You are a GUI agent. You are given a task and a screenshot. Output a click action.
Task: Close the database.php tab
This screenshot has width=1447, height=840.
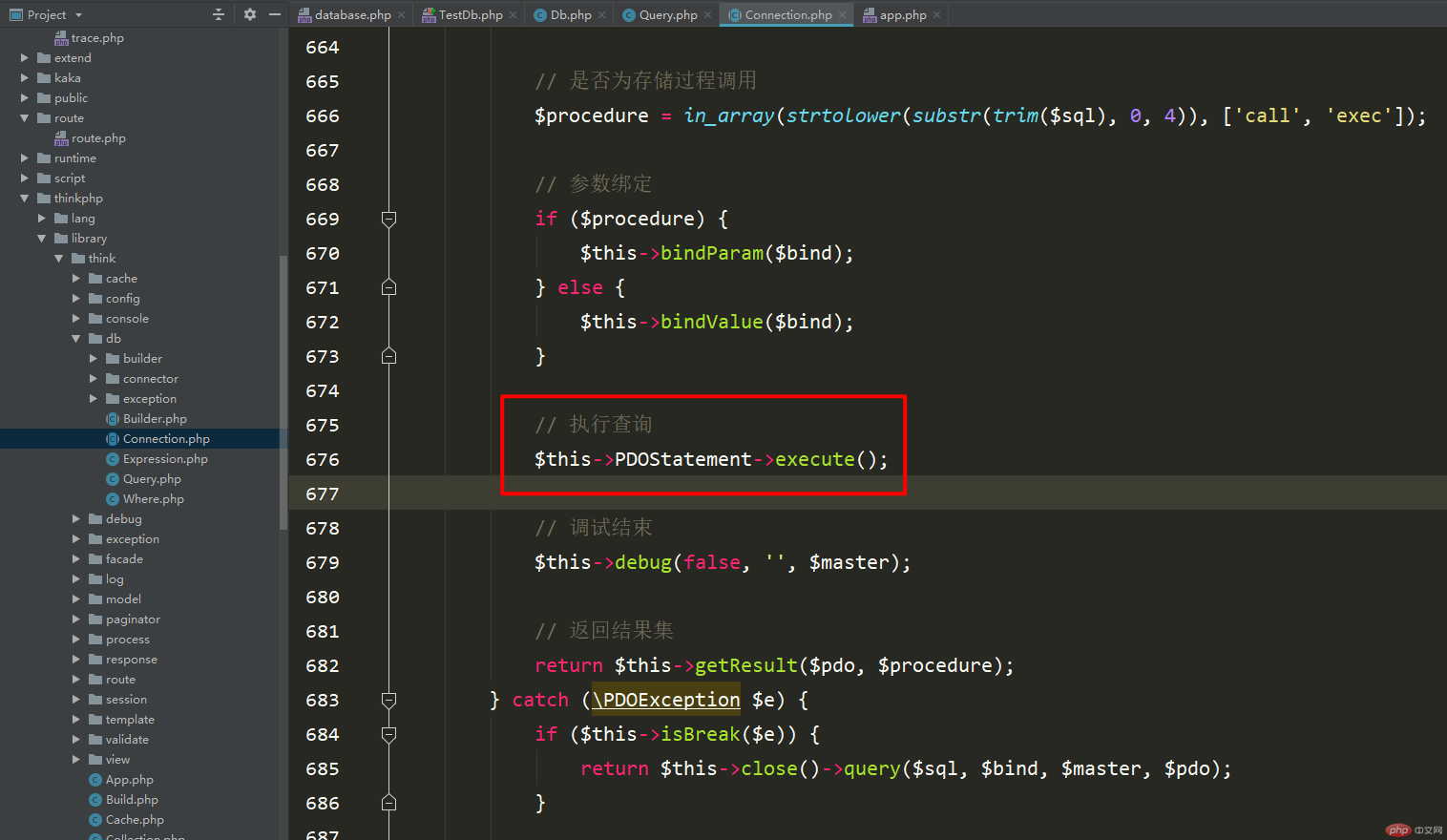pos(402,15)
